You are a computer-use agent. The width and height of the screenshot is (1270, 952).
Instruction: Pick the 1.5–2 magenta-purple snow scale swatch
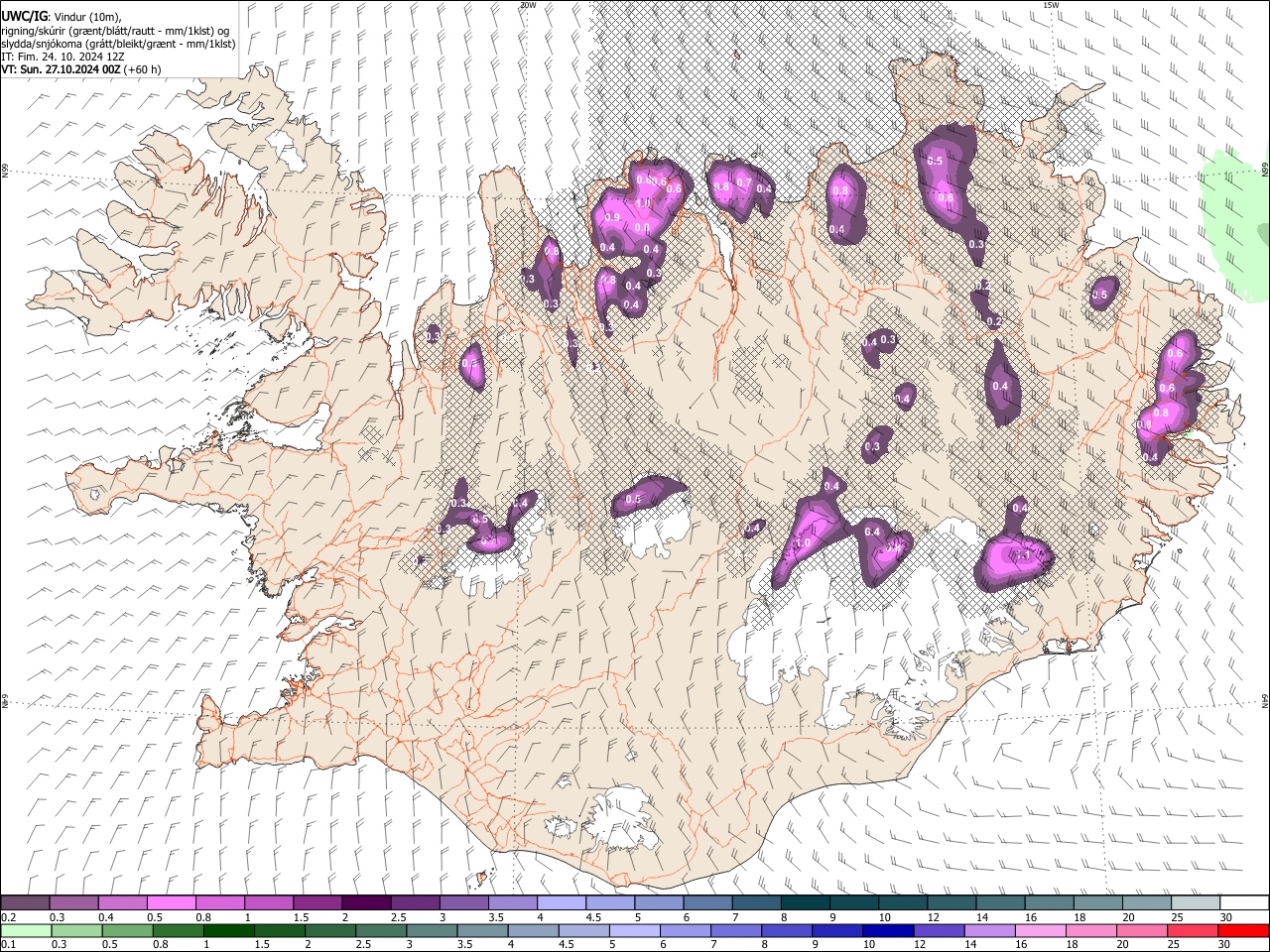pos(317,903)
